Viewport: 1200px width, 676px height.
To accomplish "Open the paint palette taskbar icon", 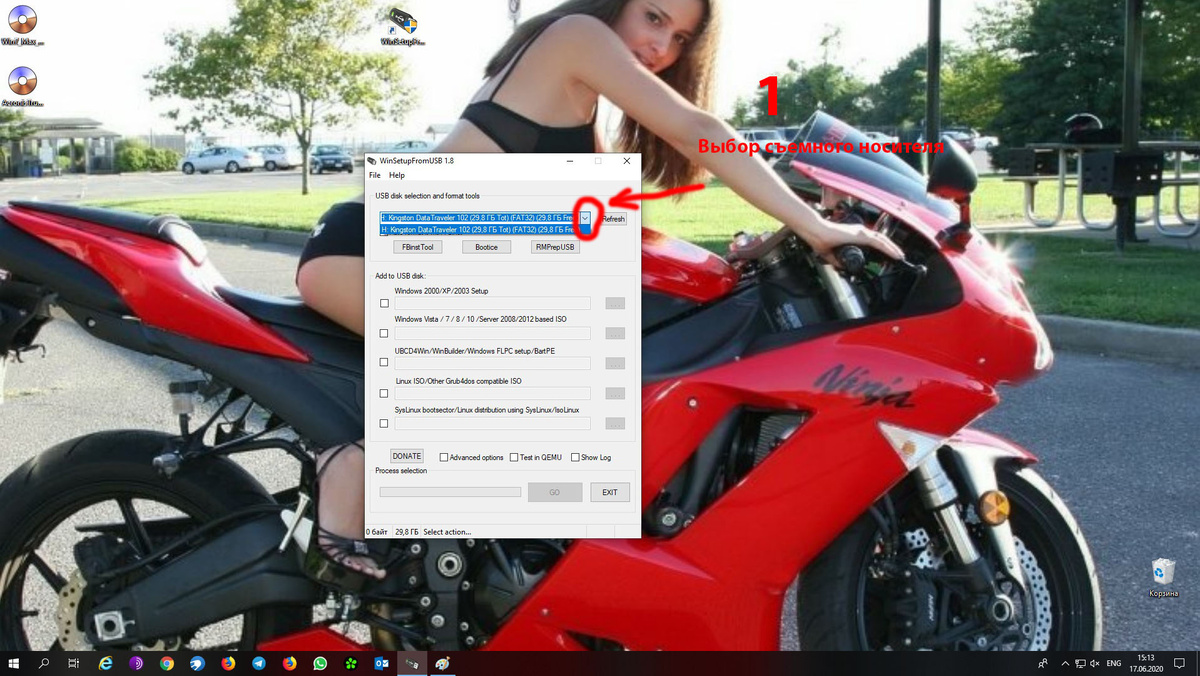I will point(443,663).
